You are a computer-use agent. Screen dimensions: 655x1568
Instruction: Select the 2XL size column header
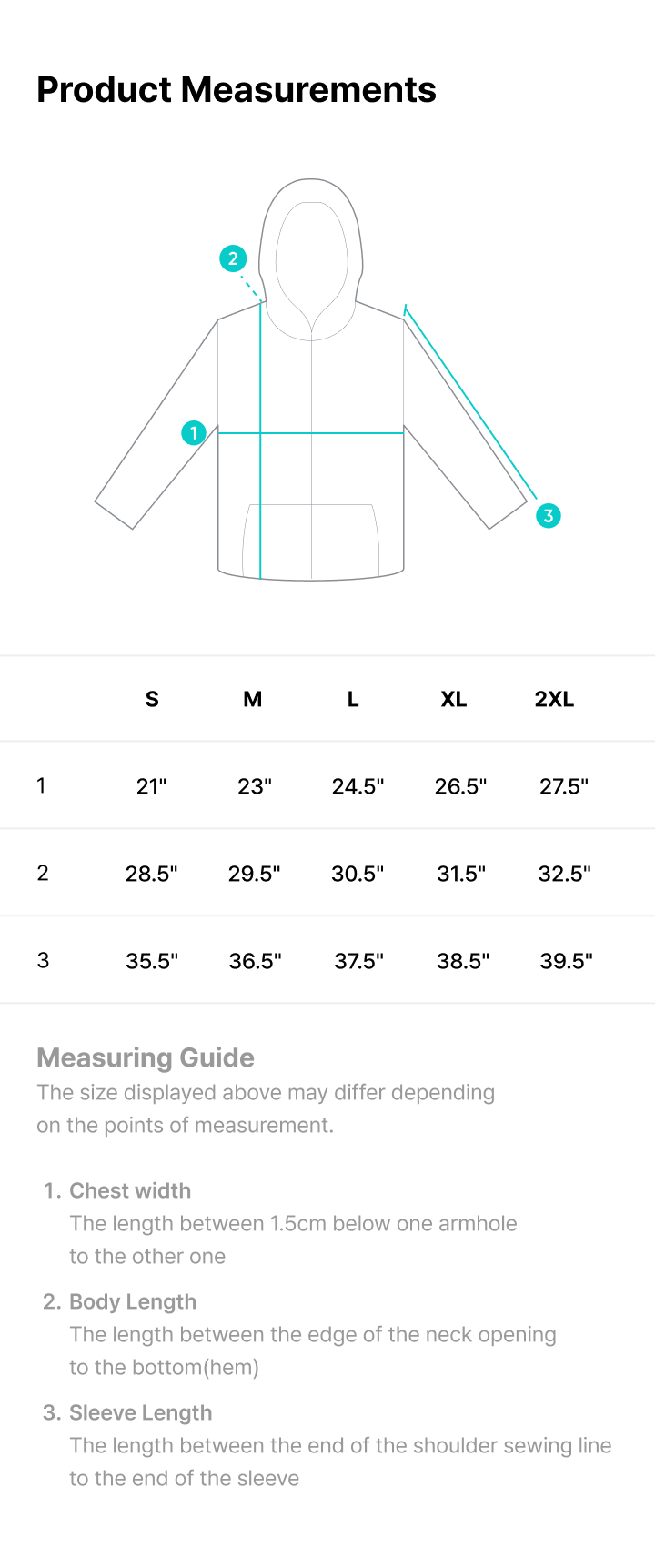(x=554, y=699)
